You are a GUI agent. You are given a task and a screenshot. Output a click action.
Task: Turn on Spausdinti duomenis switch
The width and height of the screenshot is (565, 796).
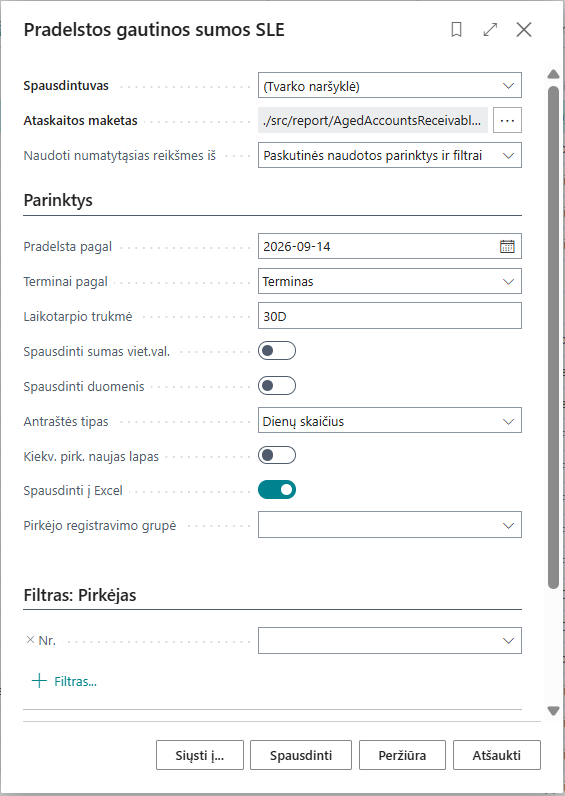277,386
